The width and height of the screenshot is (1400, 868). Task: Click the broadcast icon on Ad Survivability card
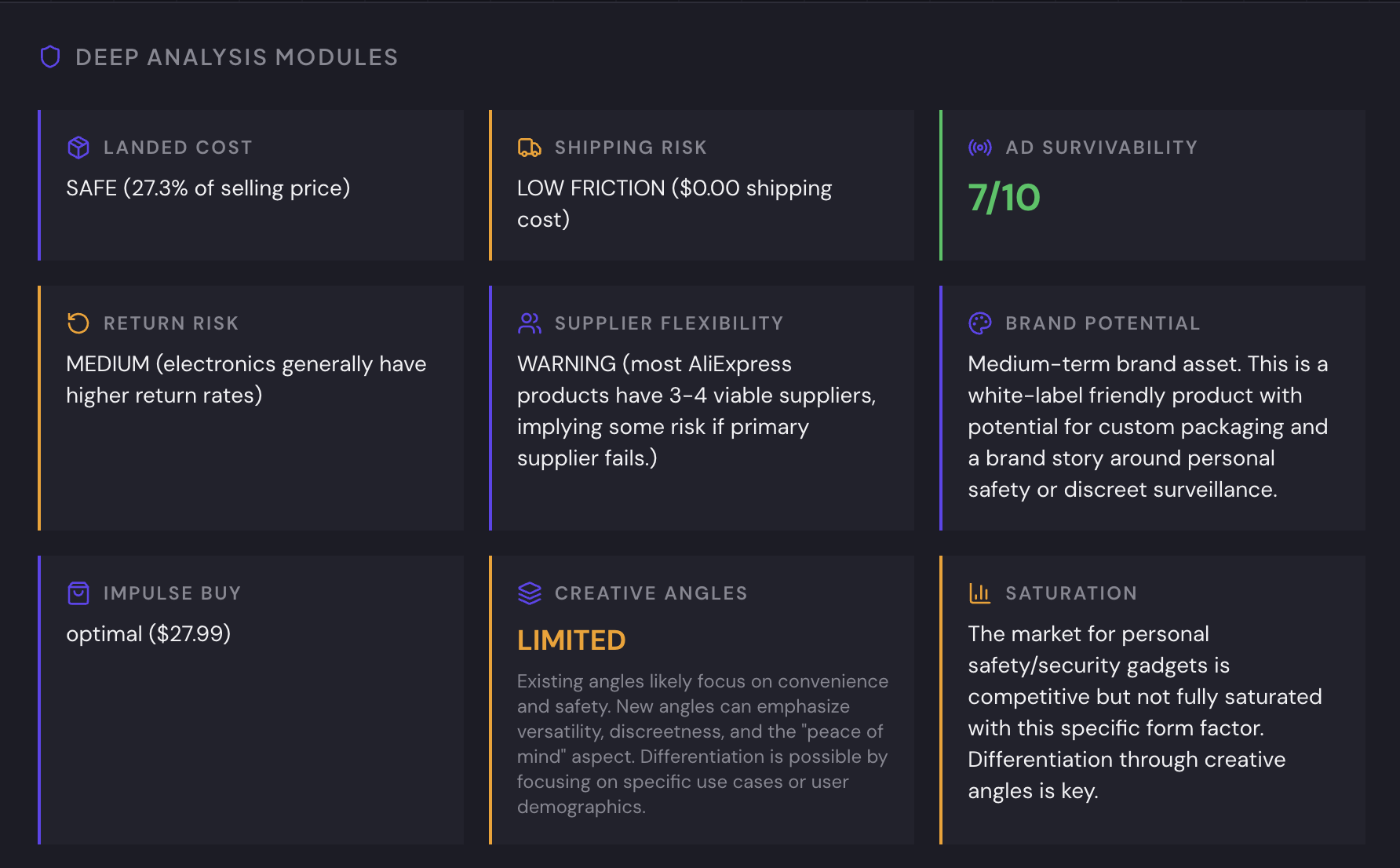[x=979, y=147]
